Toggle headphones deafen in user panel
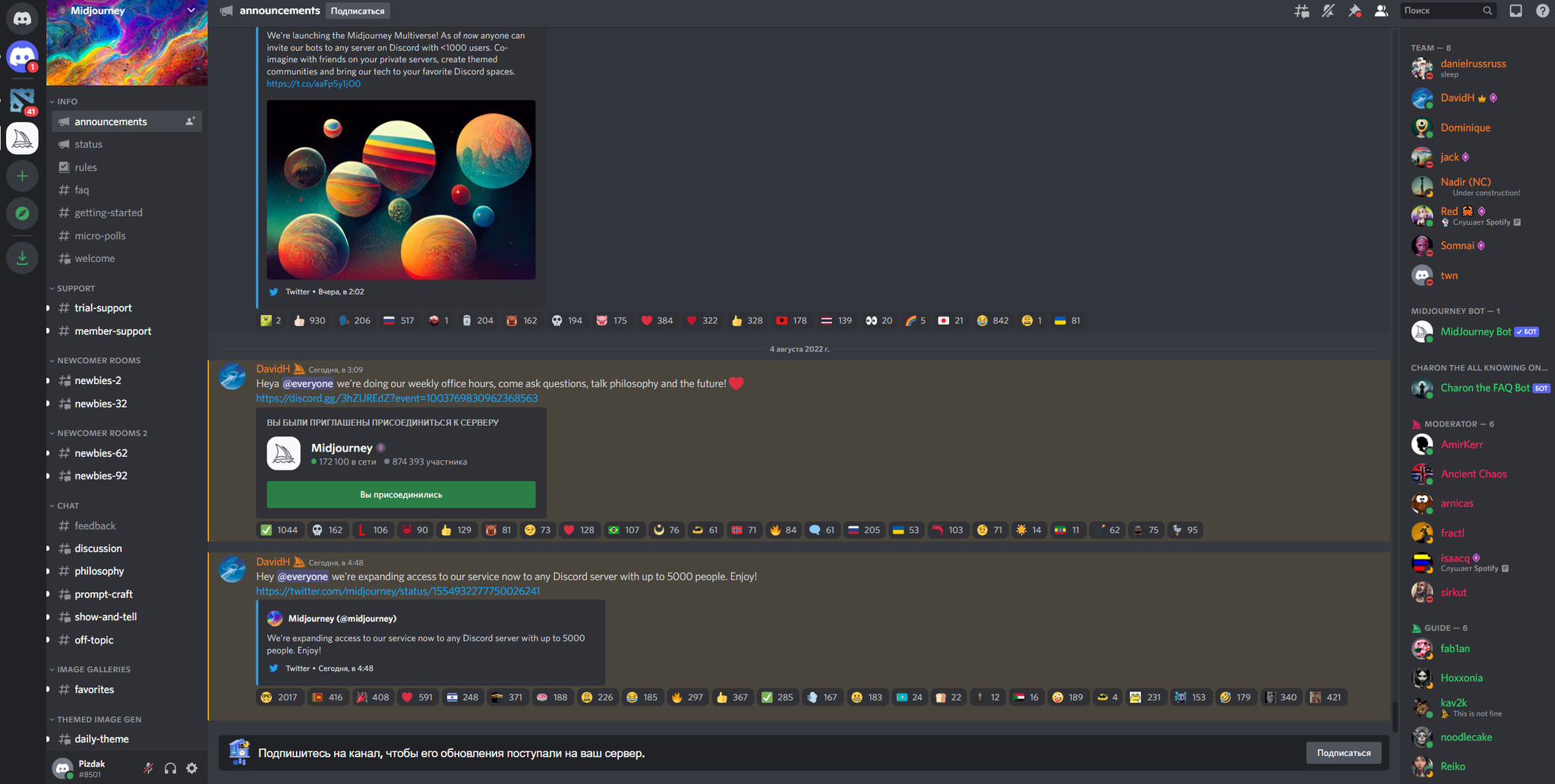Viewport: 1555px width, 784px height. tap(170, 768)
